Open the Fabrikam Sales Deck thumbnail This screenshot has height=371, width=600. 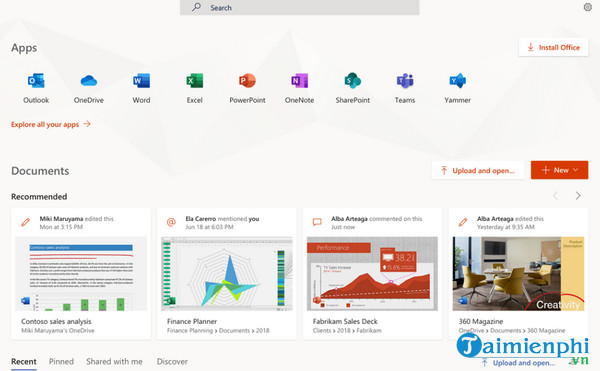point(372,274)
